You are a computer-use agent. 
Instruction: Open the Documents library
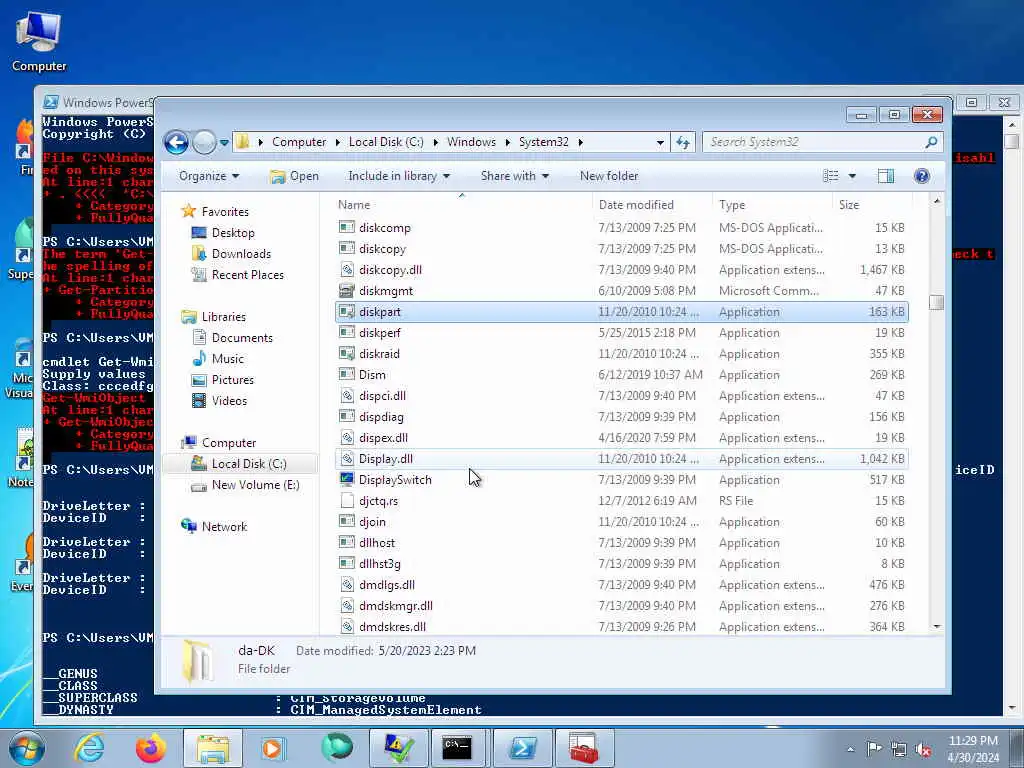point(242,338)
